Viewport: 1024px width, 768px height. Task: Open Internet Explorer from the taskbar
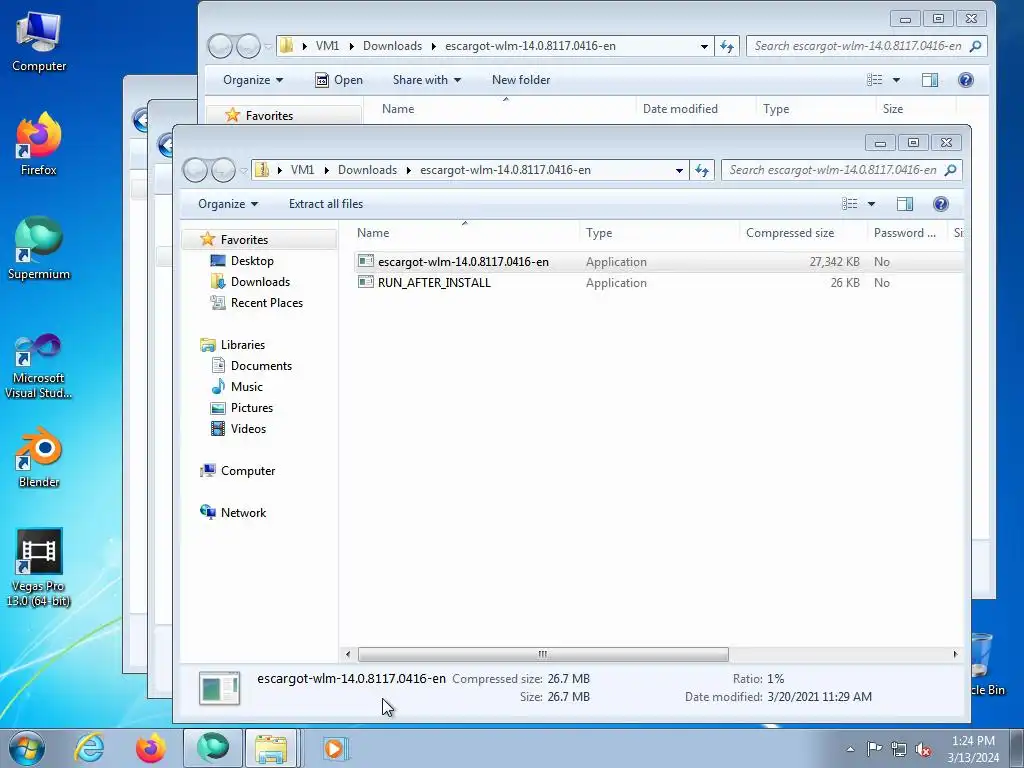coord(89,748)
